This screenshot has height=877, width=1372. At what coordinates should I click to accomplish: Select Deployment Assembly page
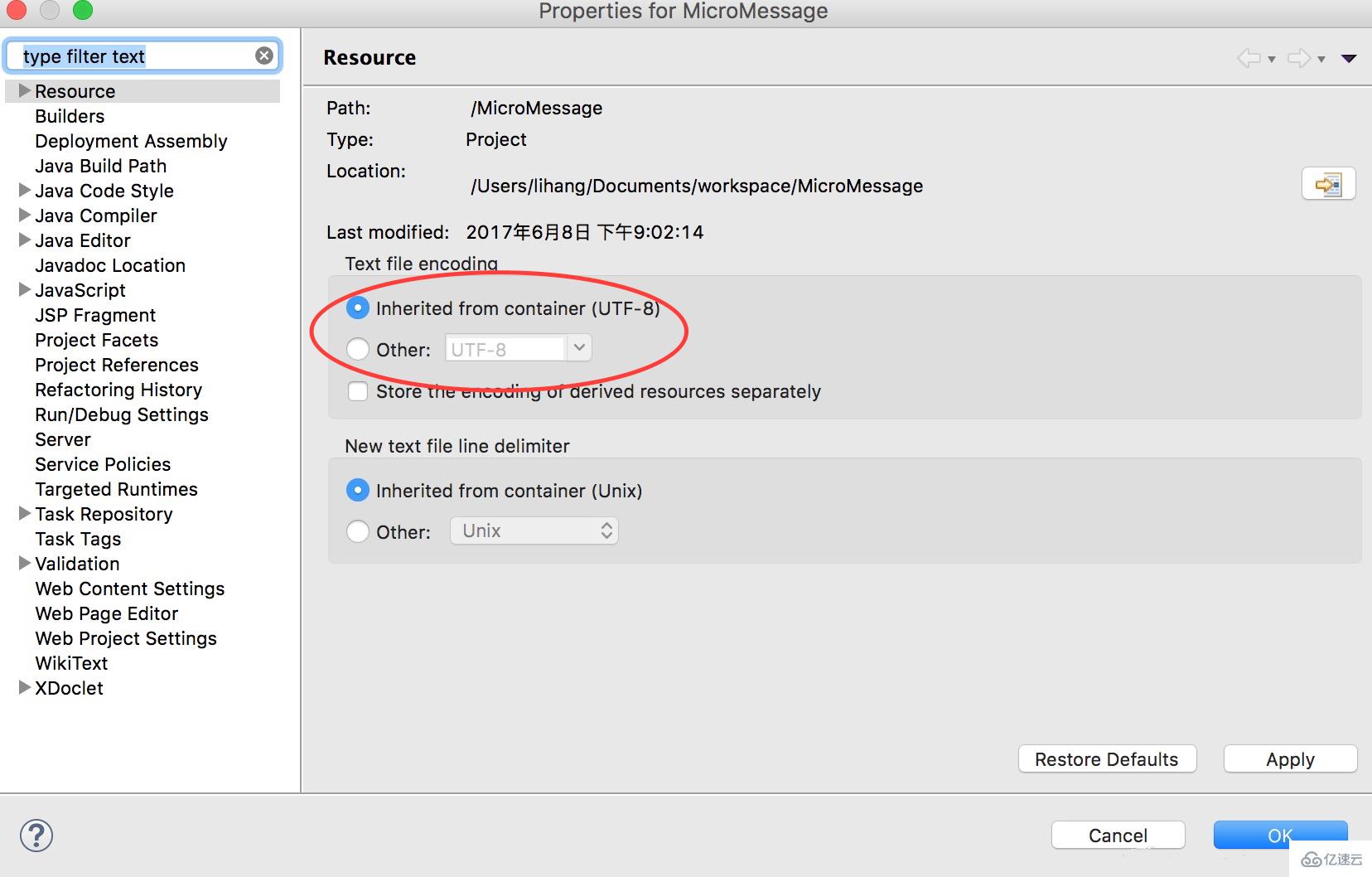pos(131,141)
